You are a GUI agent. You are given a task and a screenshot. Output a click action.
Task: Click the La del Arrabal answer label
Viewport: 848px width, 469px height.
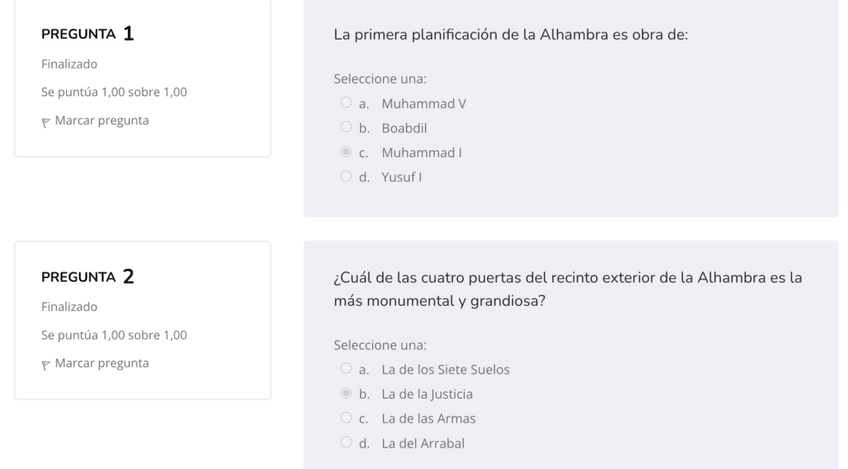pos(423,443)
